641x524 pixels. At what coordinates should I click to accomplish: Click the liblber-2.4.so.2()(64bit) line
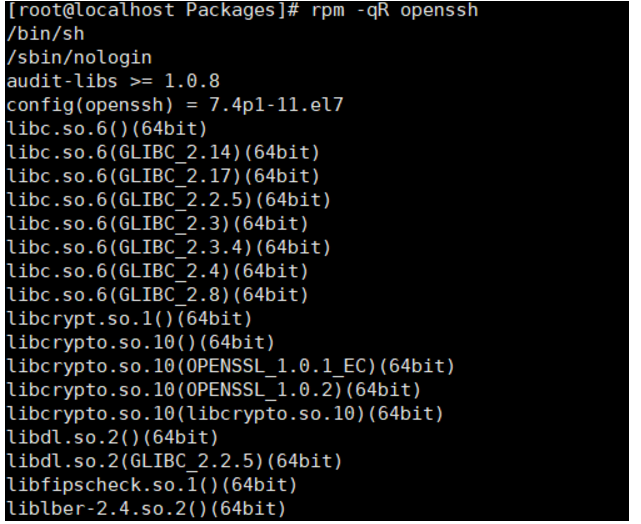(x=146, y=508)
